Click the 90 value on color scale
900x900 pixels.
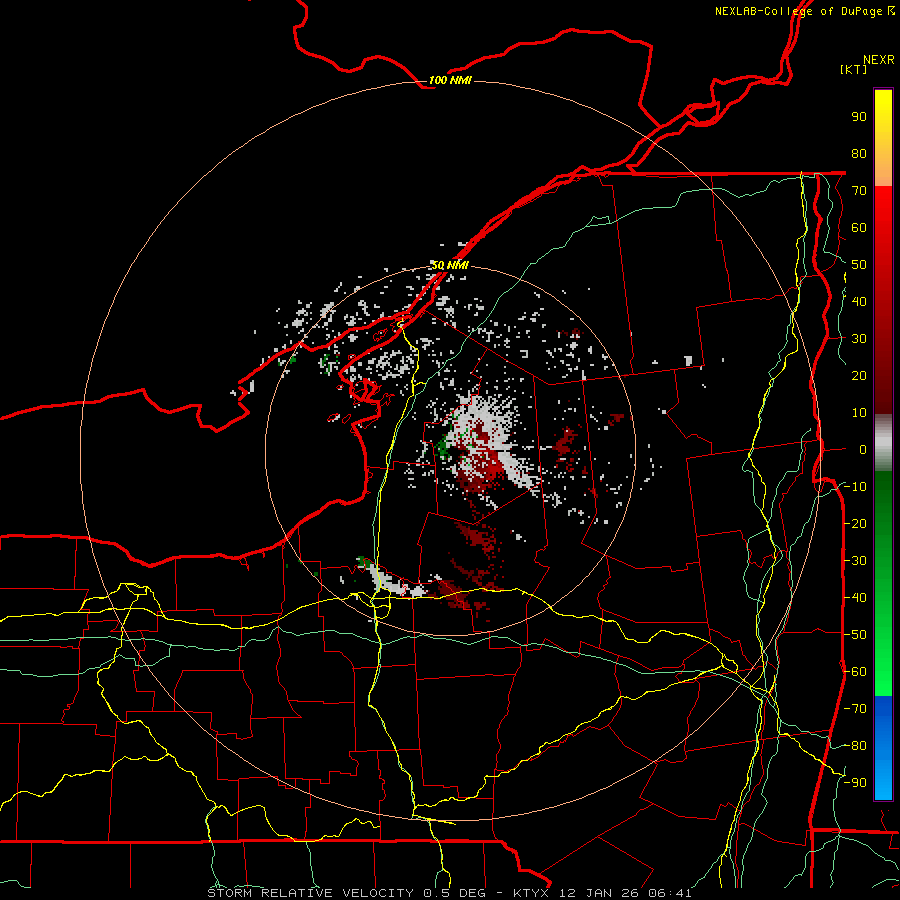[x=859, y=117]
